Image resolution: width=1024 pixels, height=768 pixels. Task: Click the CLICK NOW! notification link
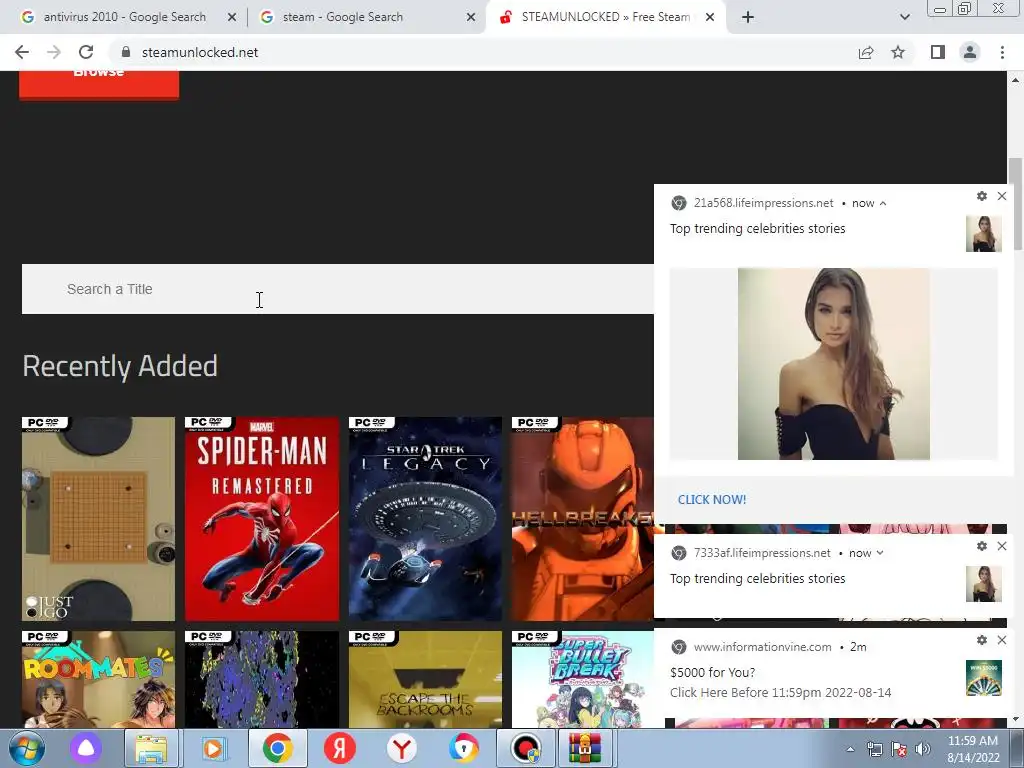click(712, 500)
